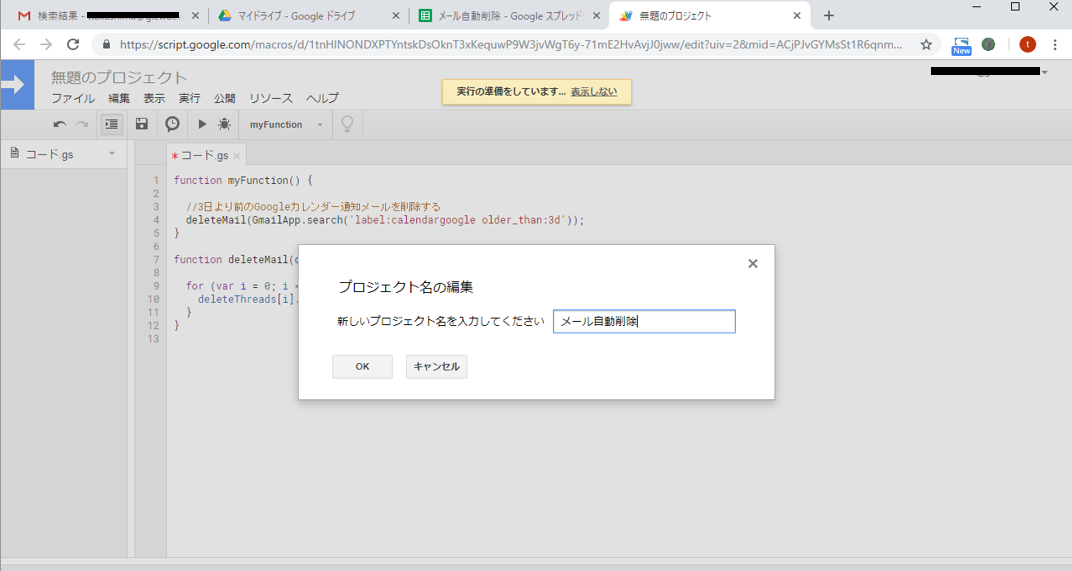Close the マイドライブ Google Drive tab
1072x571 pixels.
[396, 16]
